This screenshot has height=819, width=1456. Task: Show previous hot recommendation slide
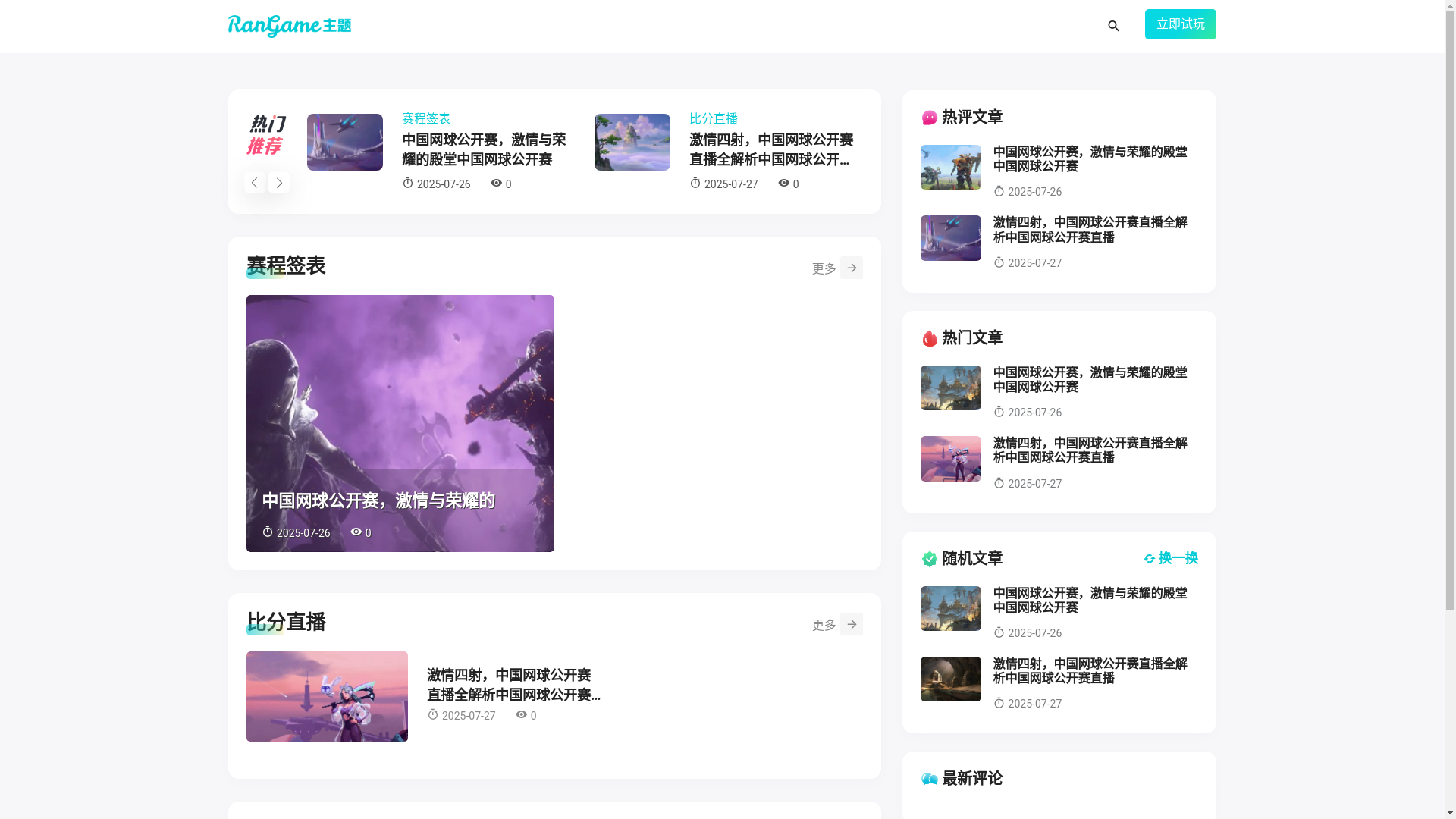click(x=255, y=182)
